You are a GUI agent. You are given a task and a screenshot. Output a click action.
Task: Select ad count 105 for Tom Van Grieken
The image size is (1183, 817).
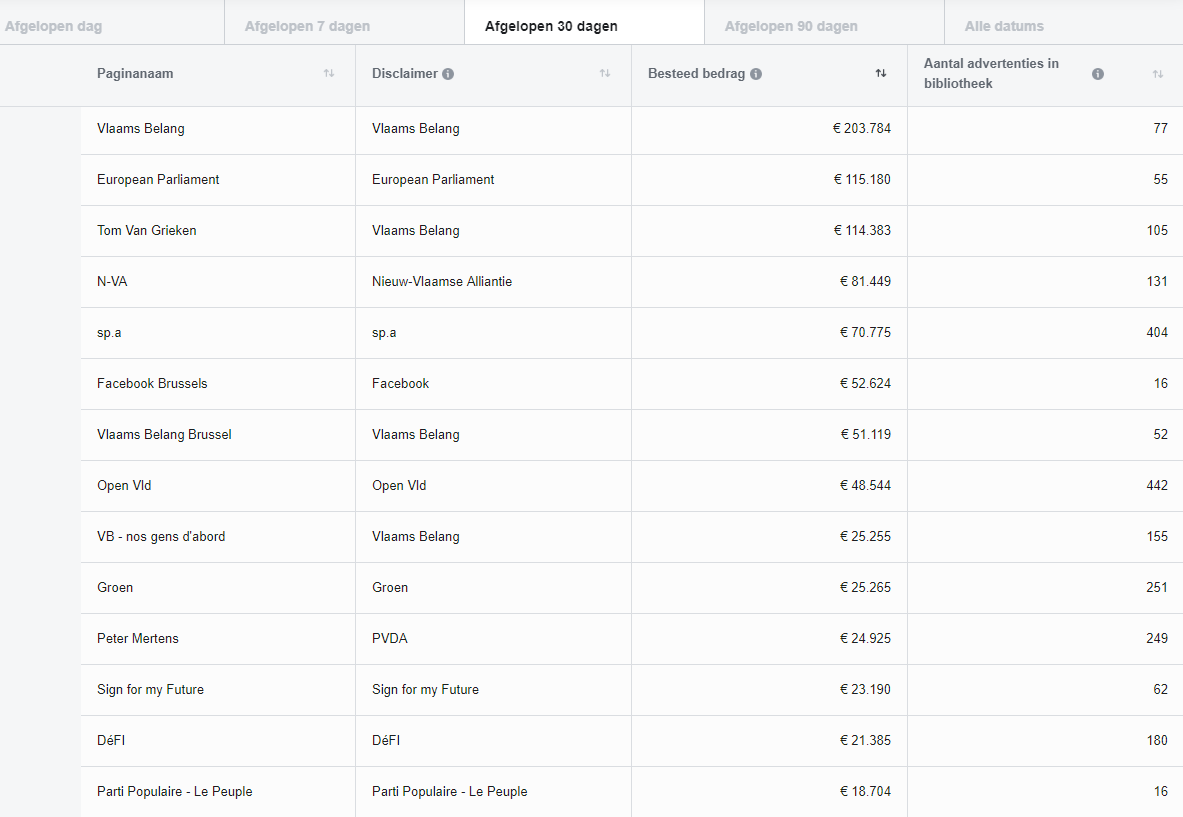point(1157,231)
